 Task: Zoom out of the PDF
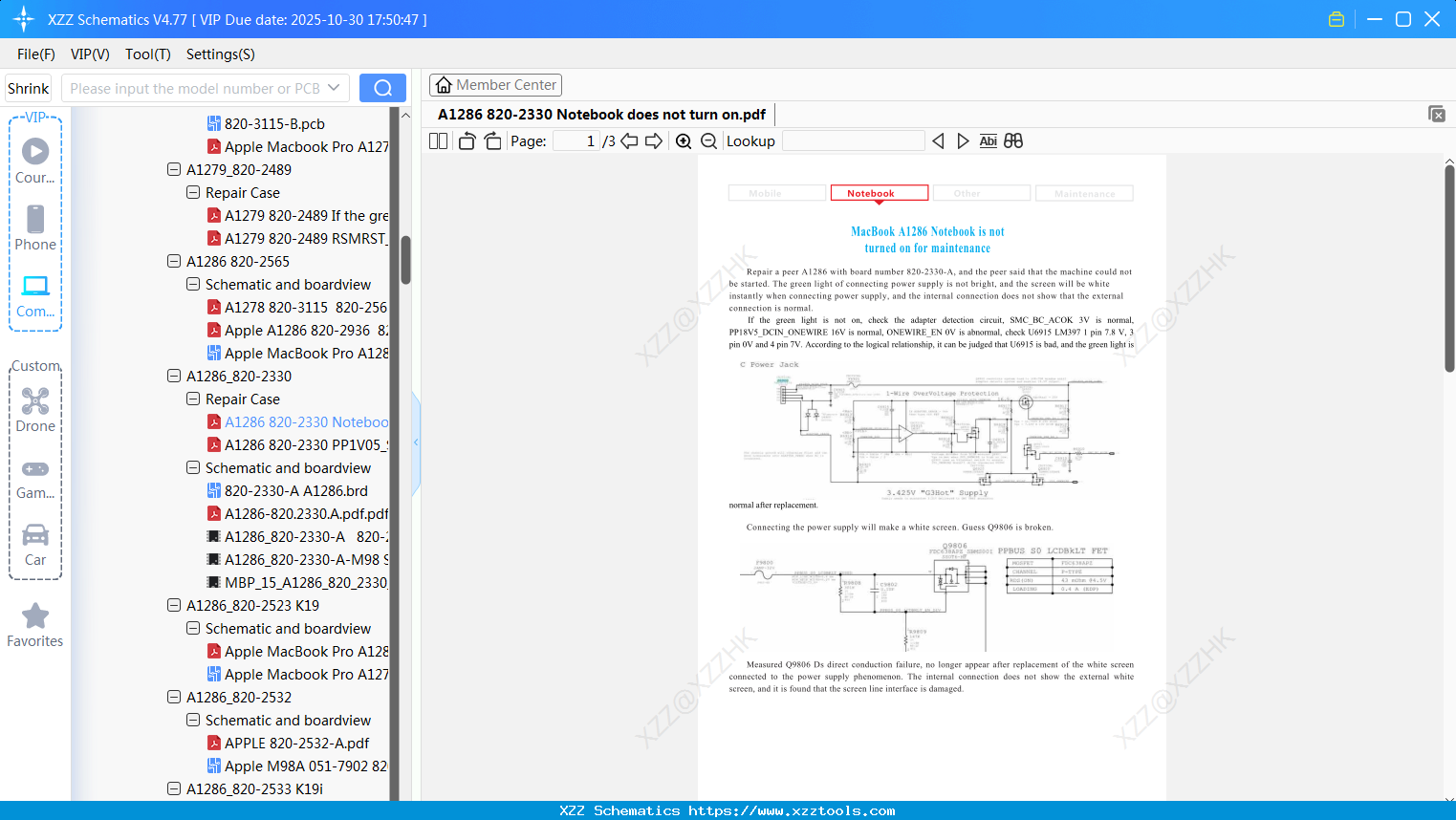708,141
